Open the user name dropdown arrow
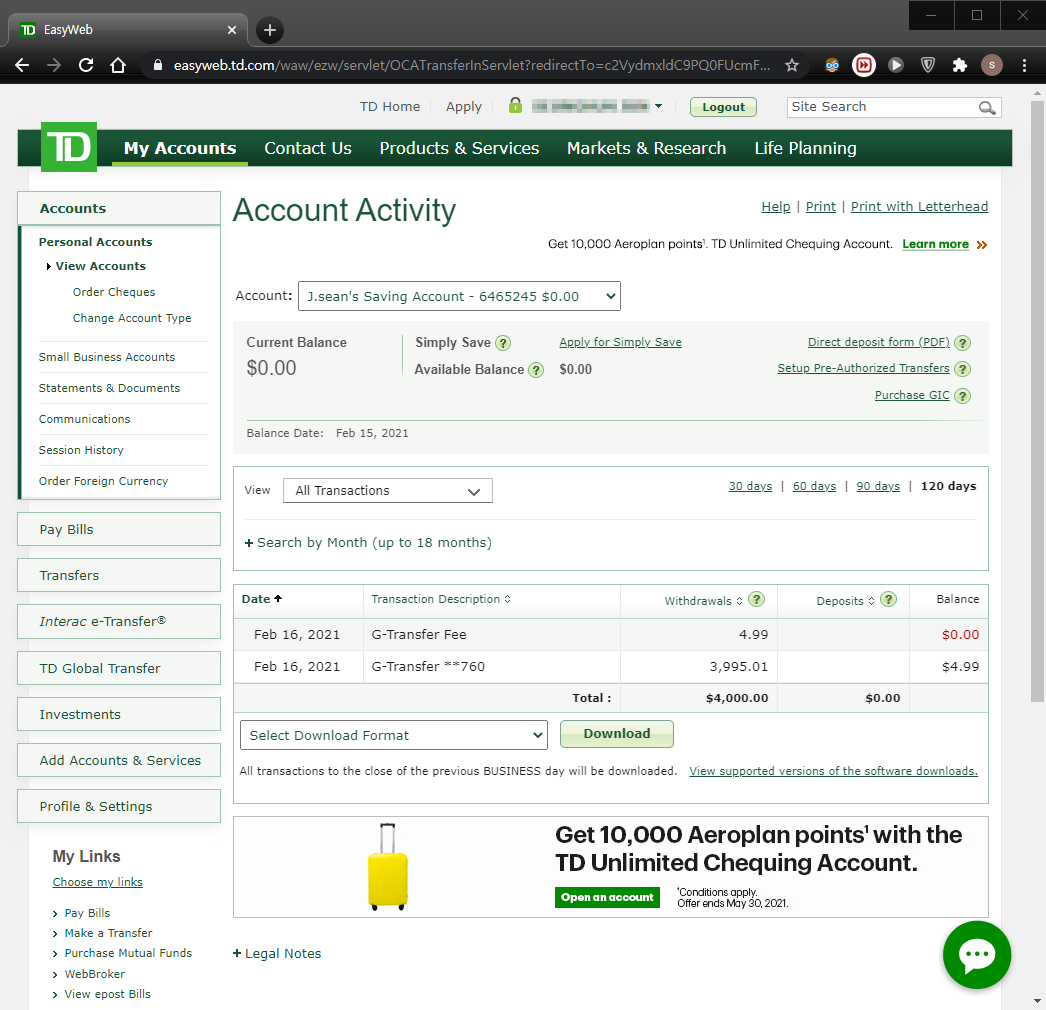This screenshot has width=1046, height=1010. click(658, 106)
